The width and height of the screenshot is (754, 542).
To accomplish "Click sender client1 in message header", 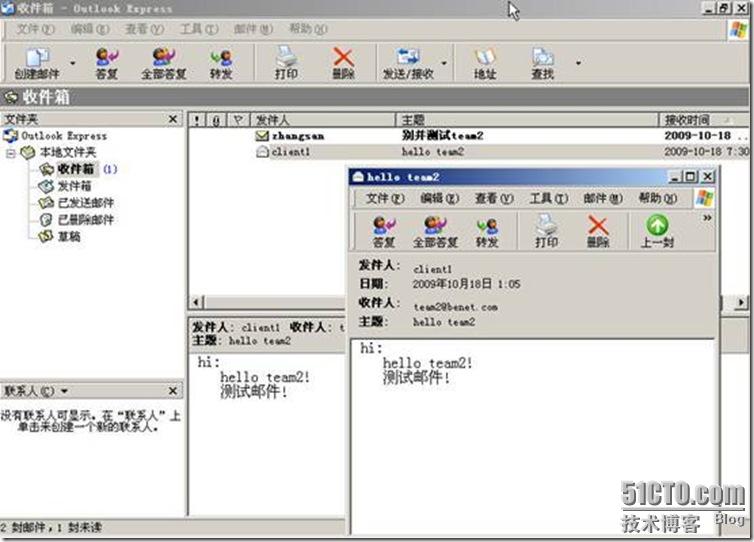I will point(432,269).
